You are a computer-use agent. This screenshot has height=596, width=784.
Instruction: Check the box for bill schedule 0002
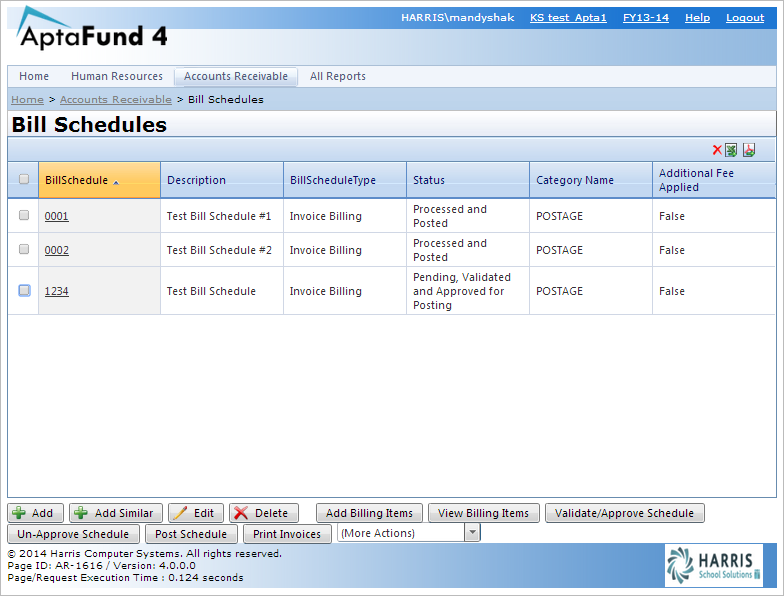[x=24, y=249]
